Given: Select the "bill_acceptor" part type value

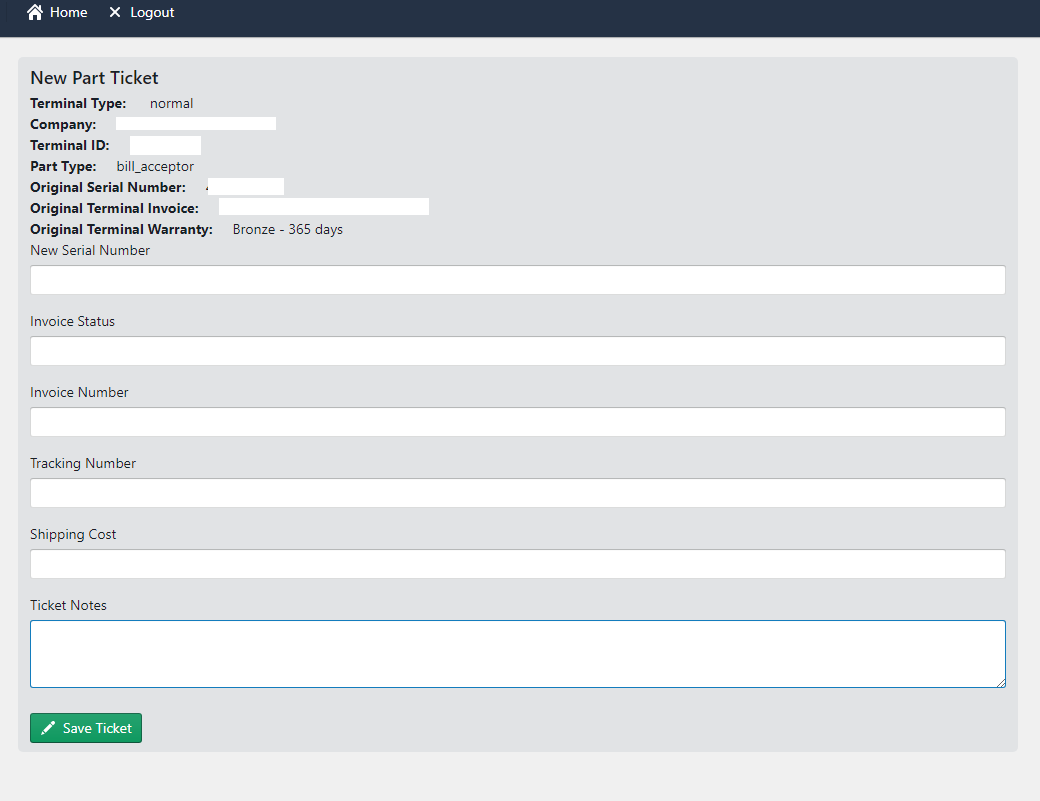Looking at the screenshot, I should coord(155,166).
